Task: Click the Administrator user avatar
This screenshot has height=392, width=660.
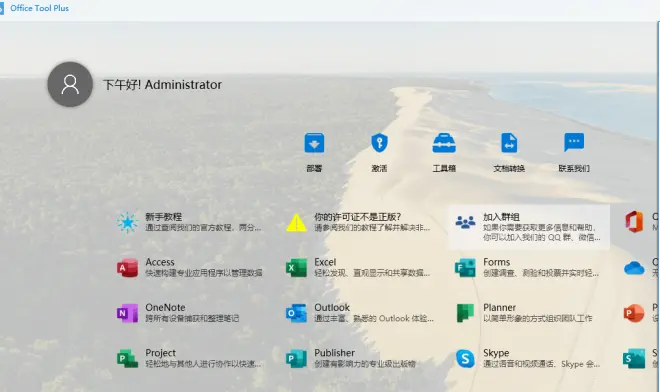Action: [70, 84]
